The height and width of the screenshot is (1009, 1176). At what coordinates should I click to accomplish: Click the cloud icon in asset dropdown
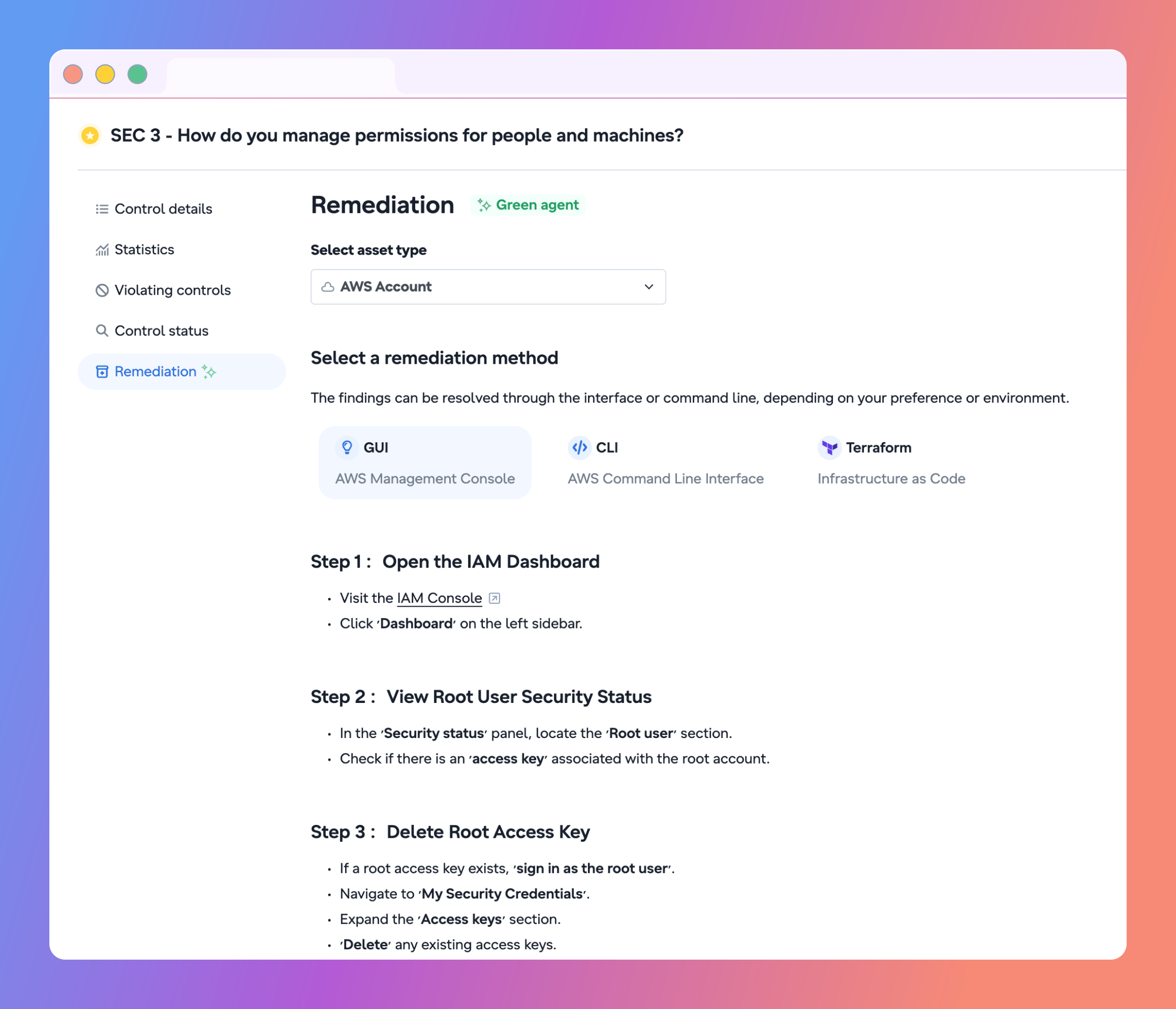(327, 287)
